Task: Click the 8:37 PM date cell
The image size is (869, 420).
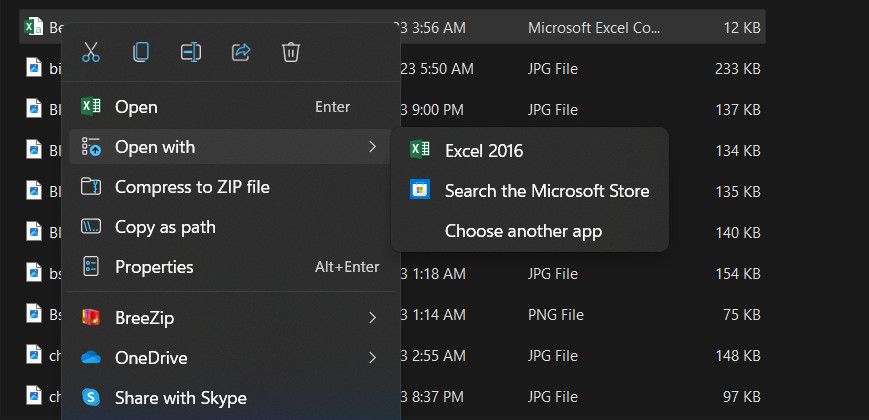Action: pyautogui.click(x=432, y=397)
